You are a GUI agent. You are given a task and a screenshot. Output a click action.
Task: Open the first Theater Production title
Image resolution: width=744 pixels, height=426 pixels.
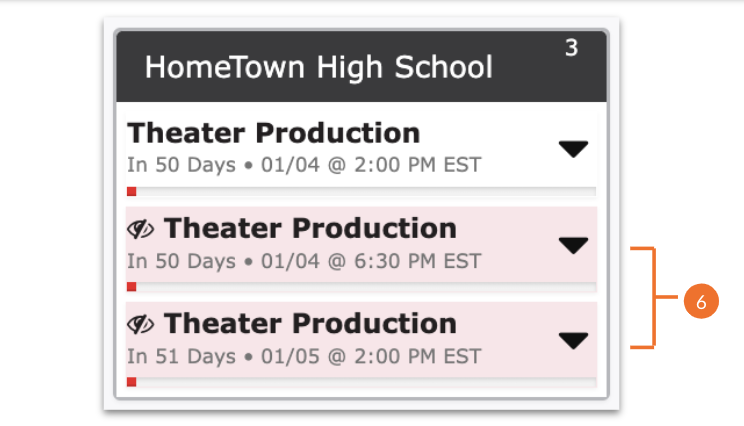[x=274, y=133]
